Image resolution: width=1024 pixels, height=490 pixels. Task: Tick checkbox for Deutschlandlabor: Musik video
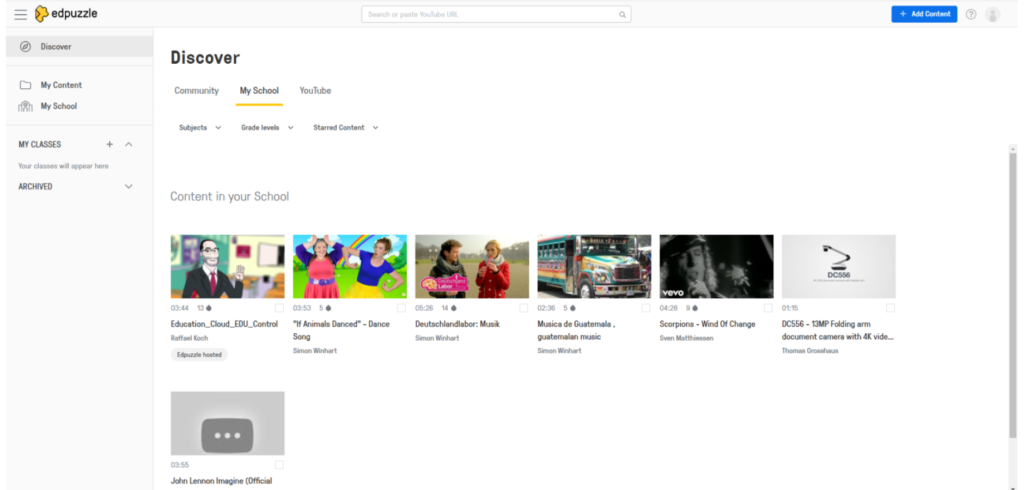[x=524, y=308]
